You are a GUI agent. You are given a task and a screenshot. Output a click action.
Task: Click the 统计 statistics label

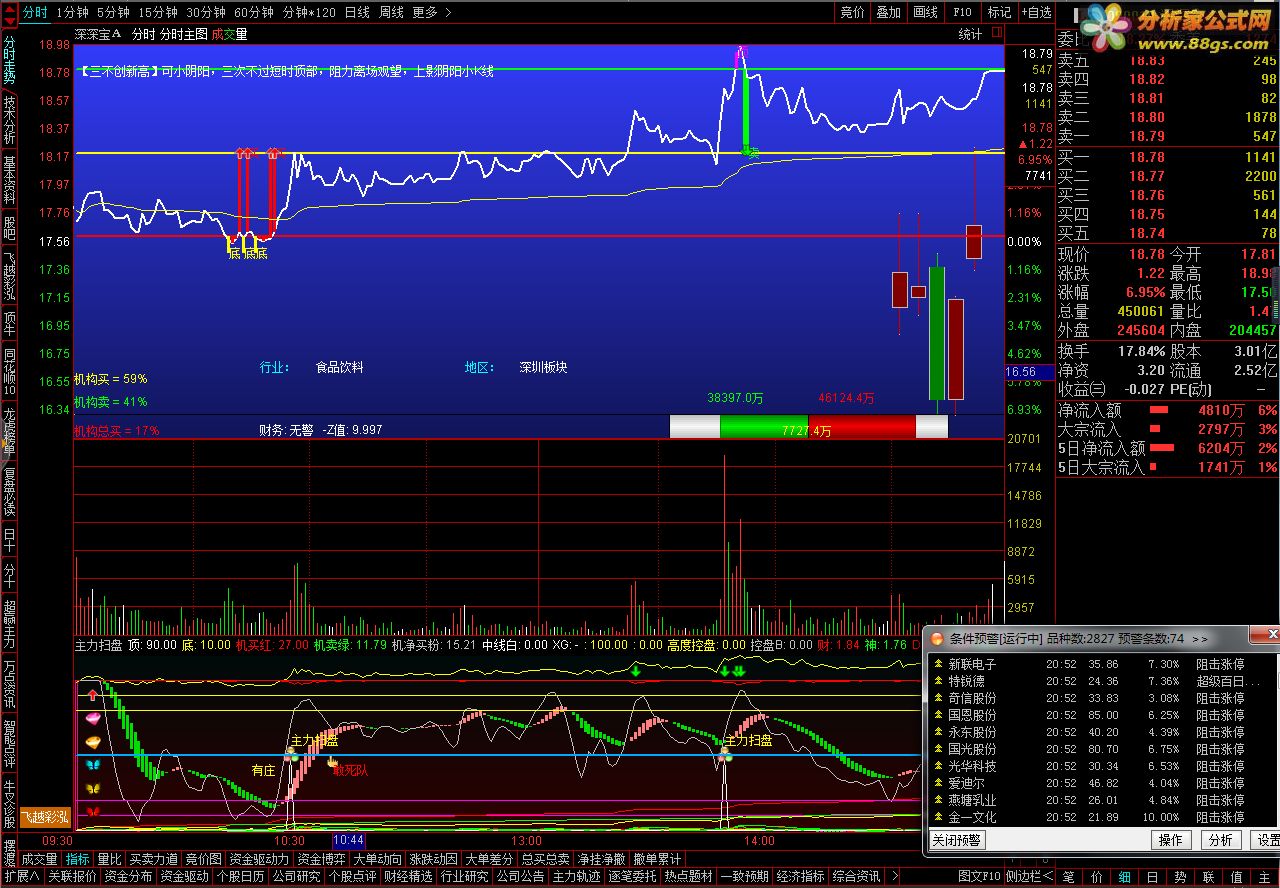point(970,34)
